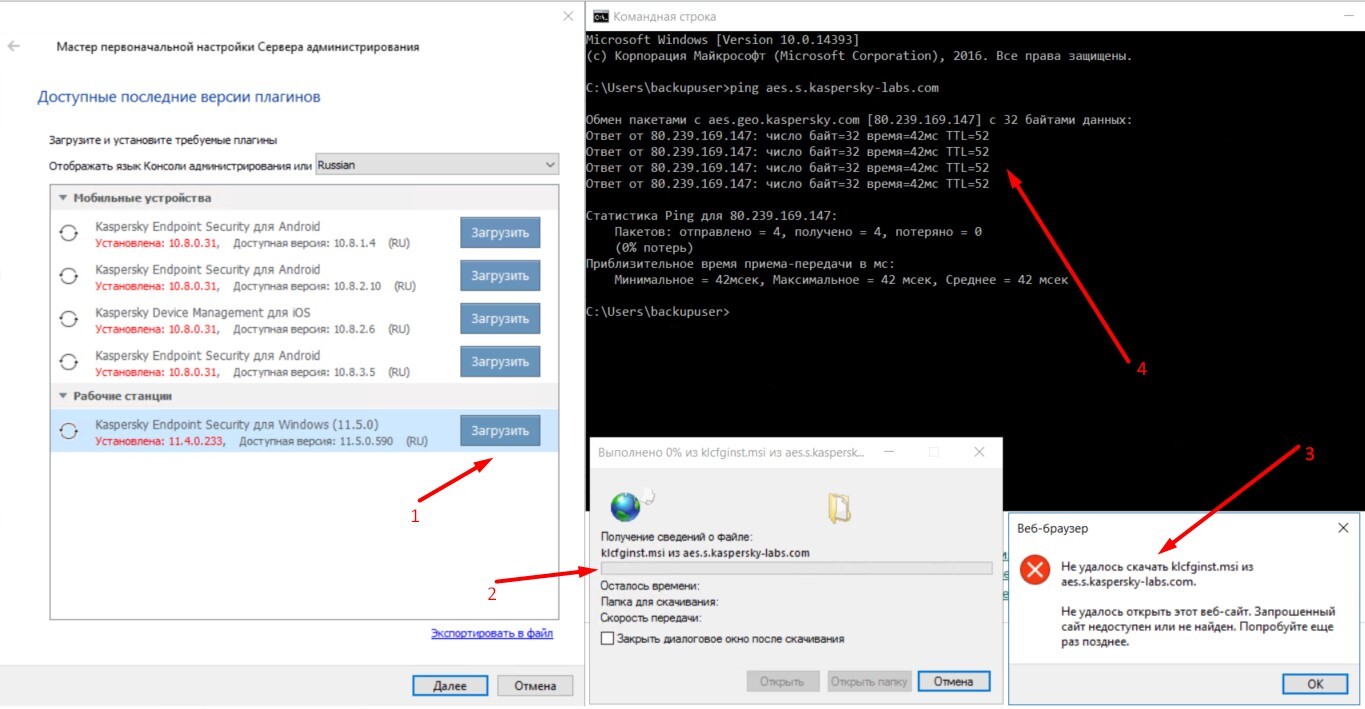Click the 'Доступные последние версии плагинов' heading
Screen dimensions: 1365x709
click(179, 97)
